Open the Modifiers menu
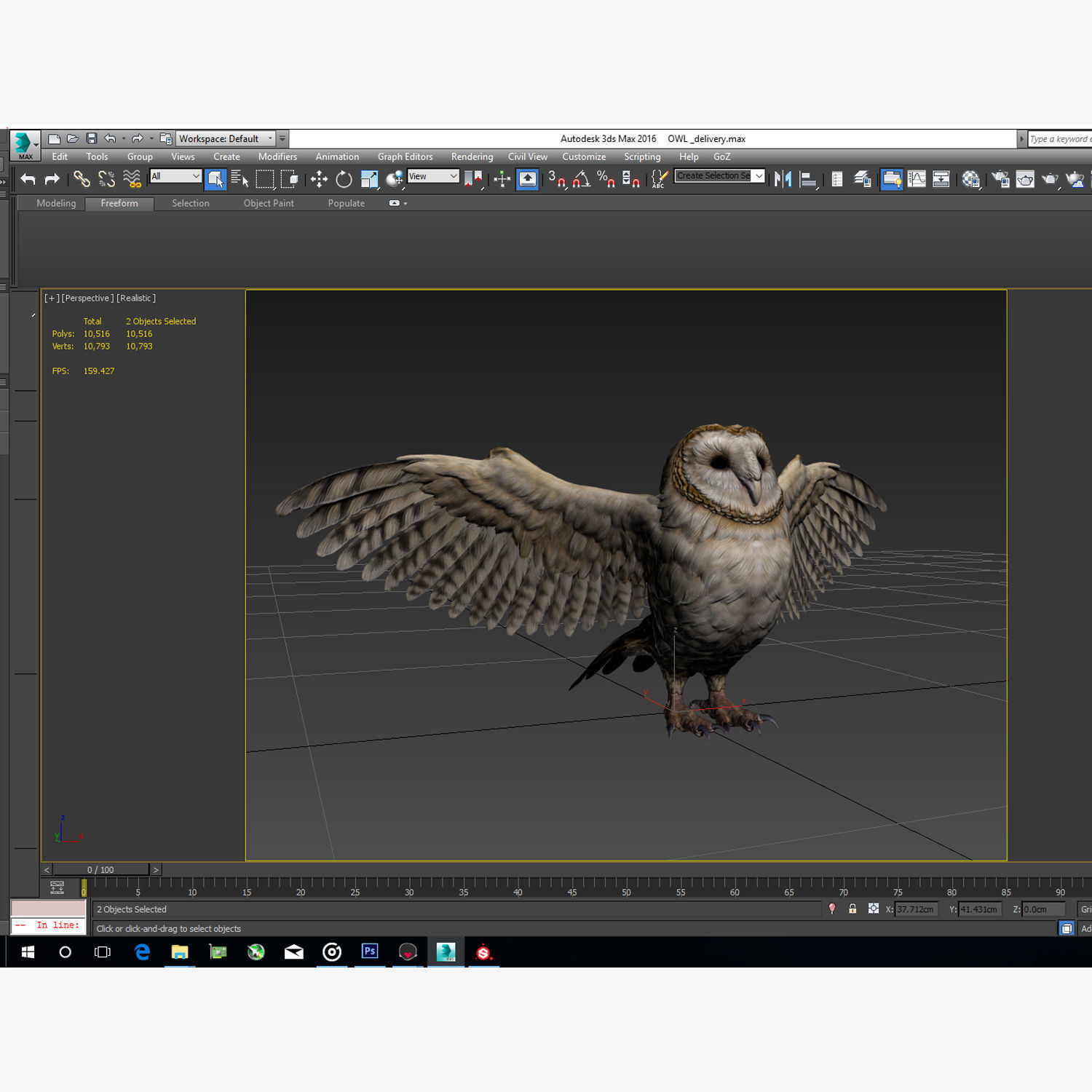Screen dimensions: 1092x1092 click(x=277, y=157)
